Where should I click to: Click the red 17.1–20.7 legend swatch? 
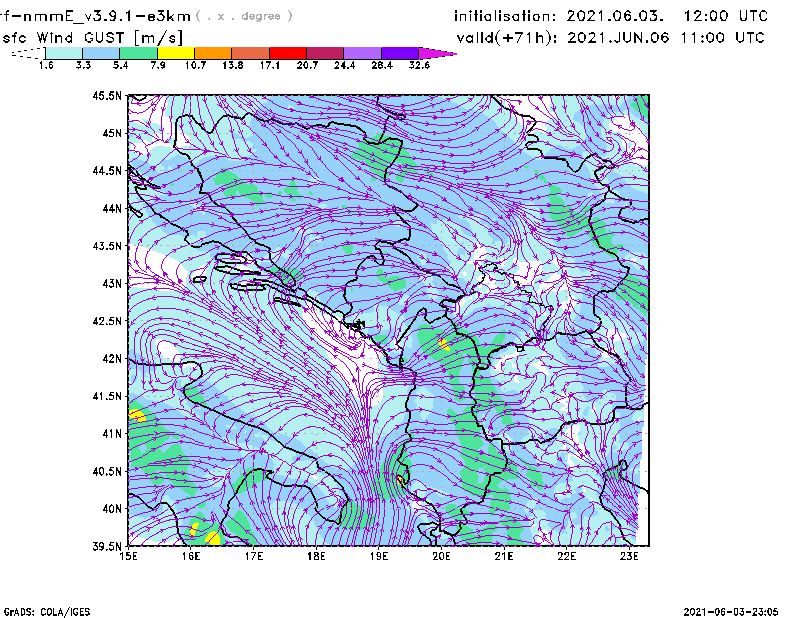coord(288,53)
